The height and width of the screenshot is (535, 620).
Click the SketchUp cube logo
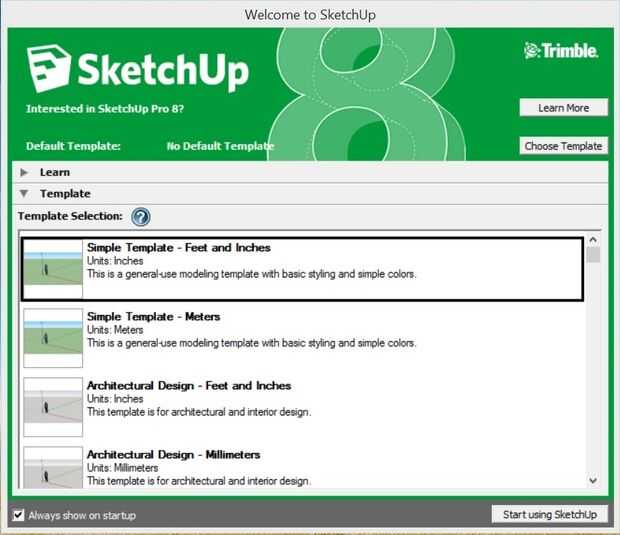(49, 68)
